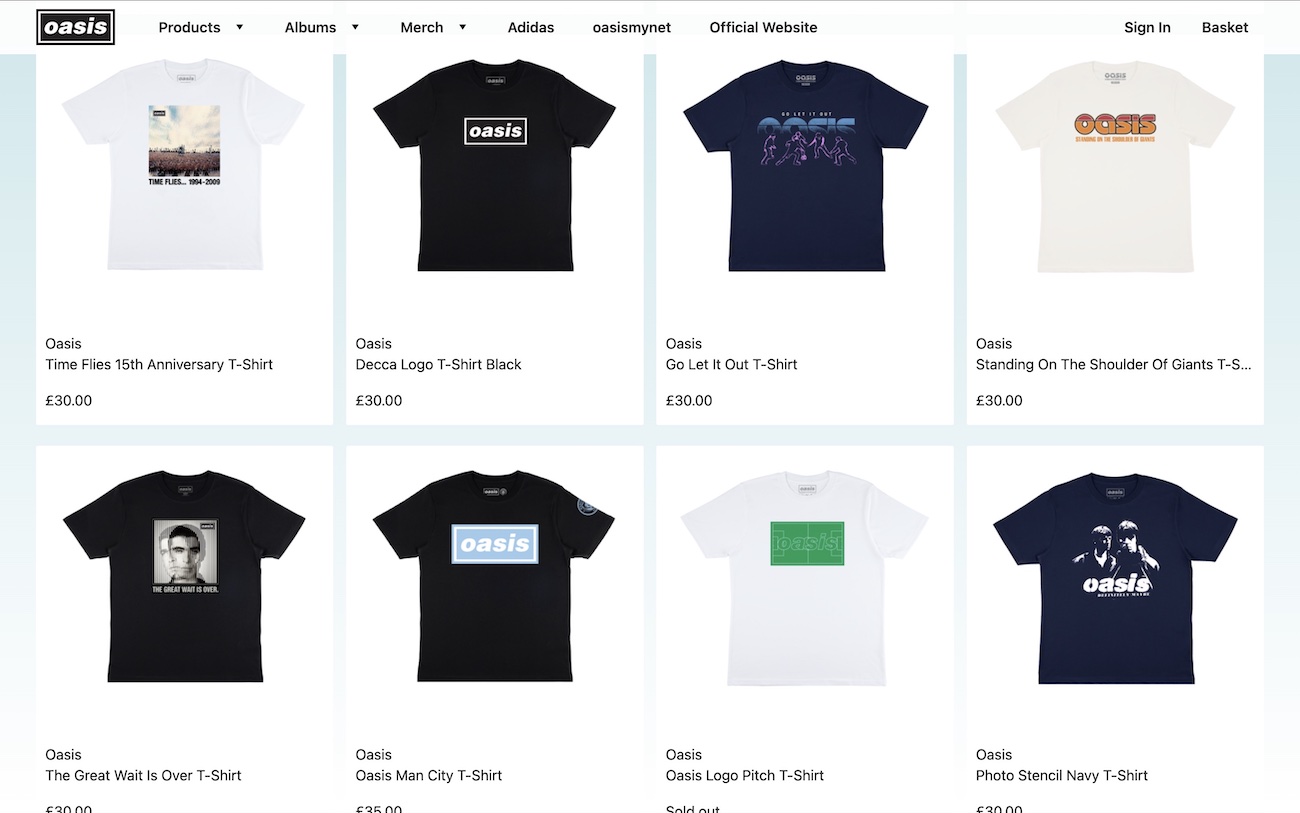Open the Adidas menu item
The height and width of the screenshot is (813, 1300).
pos(531,27)
